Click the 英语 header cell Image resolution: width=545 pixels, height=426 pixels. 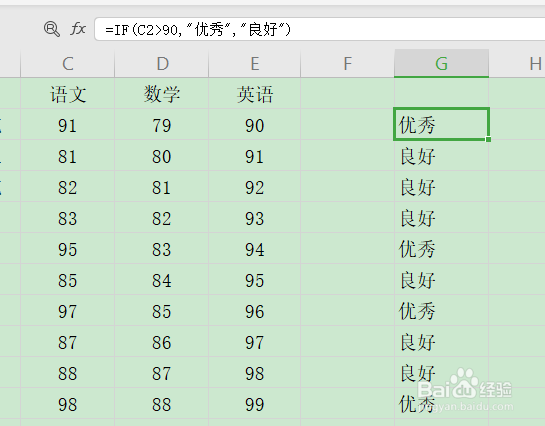click(x=254, y=93)
